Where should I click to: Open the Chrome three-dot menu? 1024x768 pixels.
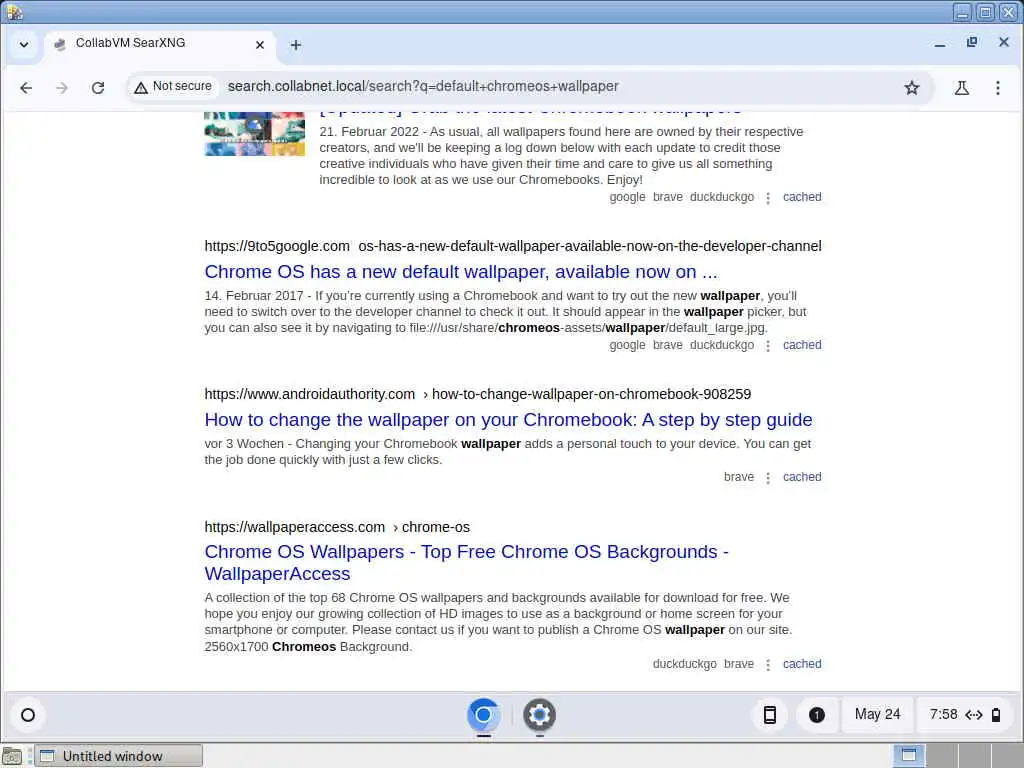997,88
